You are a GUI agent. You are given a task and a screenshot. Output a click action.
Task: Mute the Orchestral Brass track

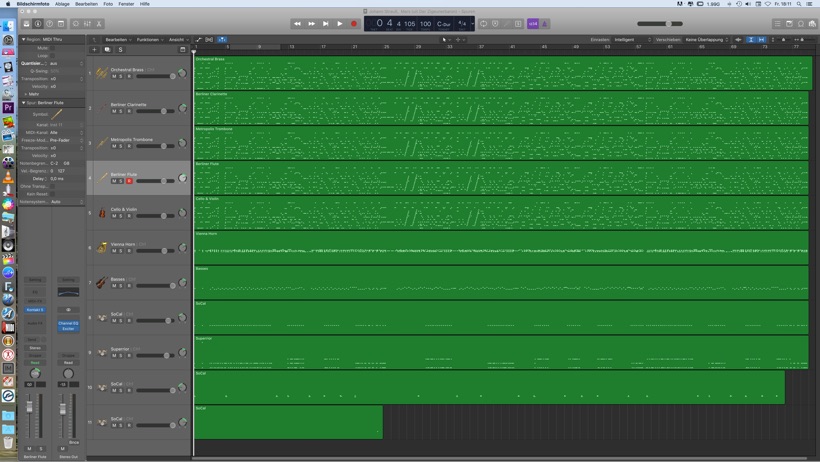point(114,76)
